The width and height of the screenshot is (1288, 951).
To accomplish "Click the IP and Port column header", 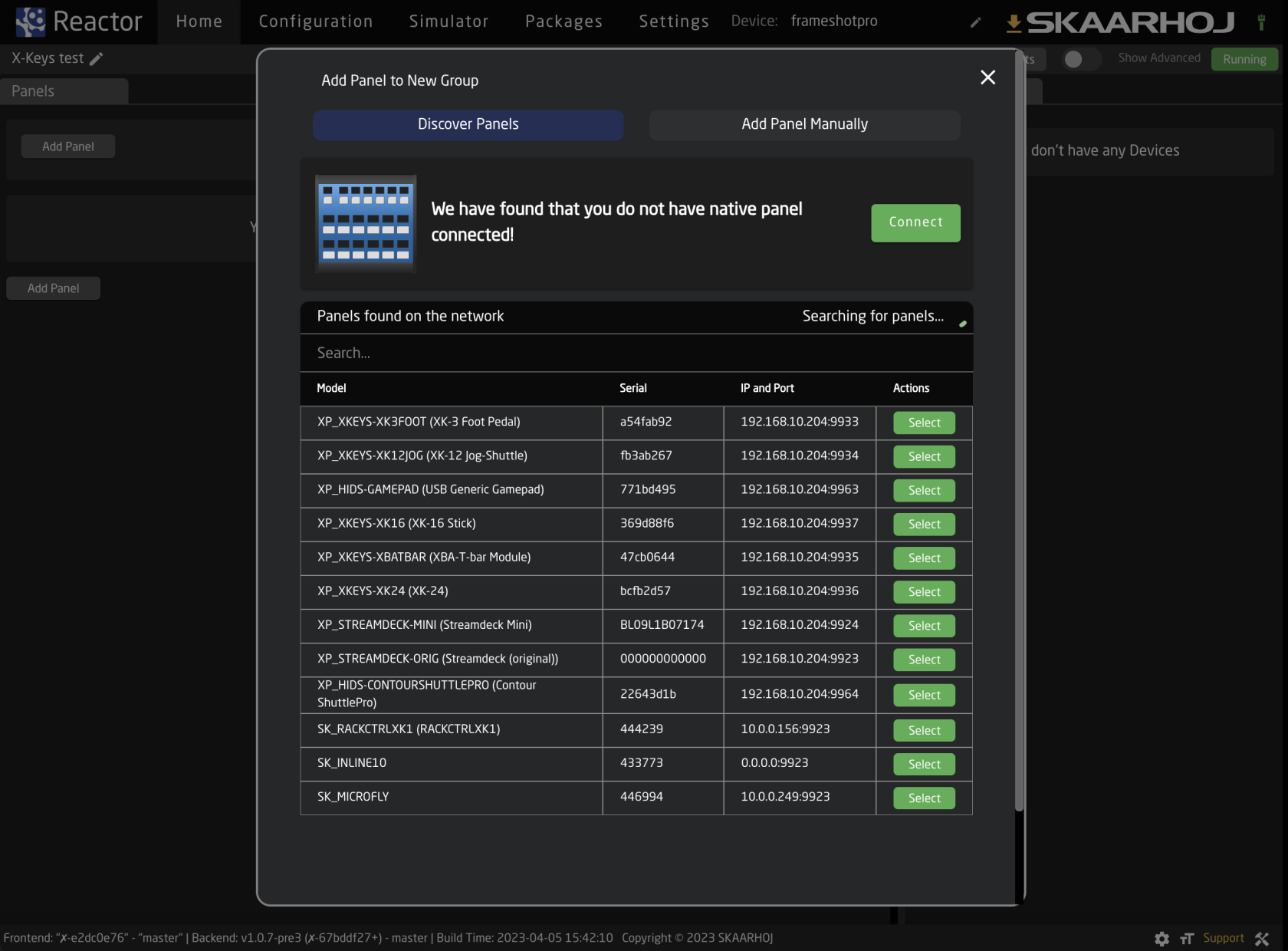I will [767, 388].
